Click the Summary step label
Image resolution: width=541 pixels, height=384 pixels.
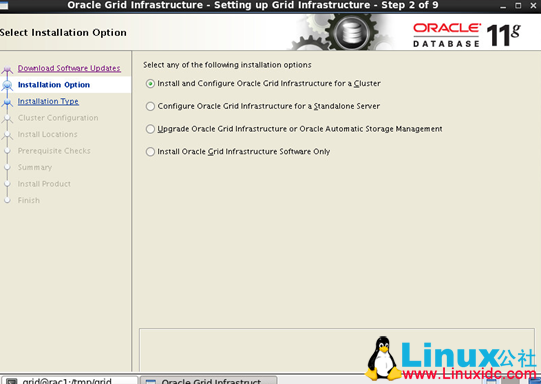pyautogui.click(x=35, y=168)
